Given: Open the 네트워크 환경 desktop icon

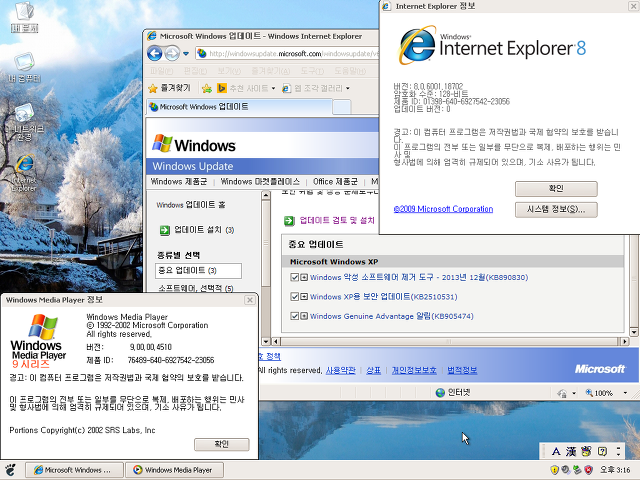Looking at the screenshot, I should point(24,122).
